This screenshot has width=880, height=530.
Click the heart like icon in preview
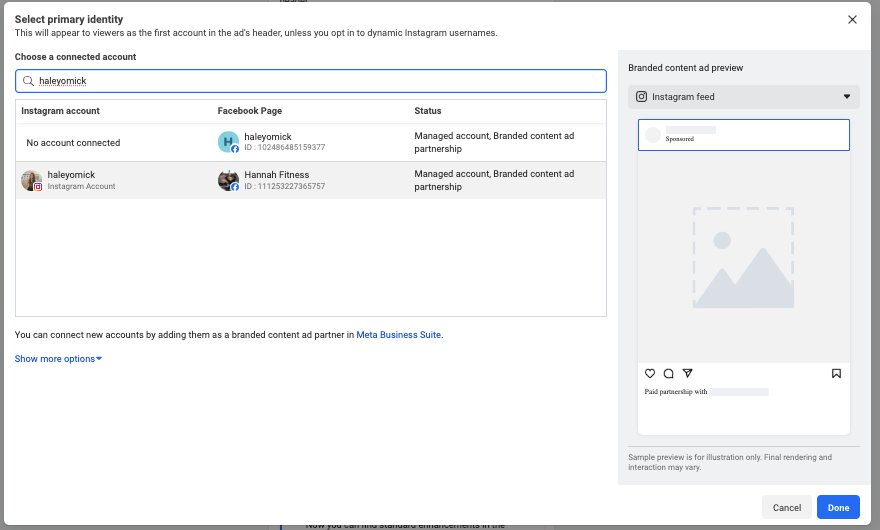point(650,374)
